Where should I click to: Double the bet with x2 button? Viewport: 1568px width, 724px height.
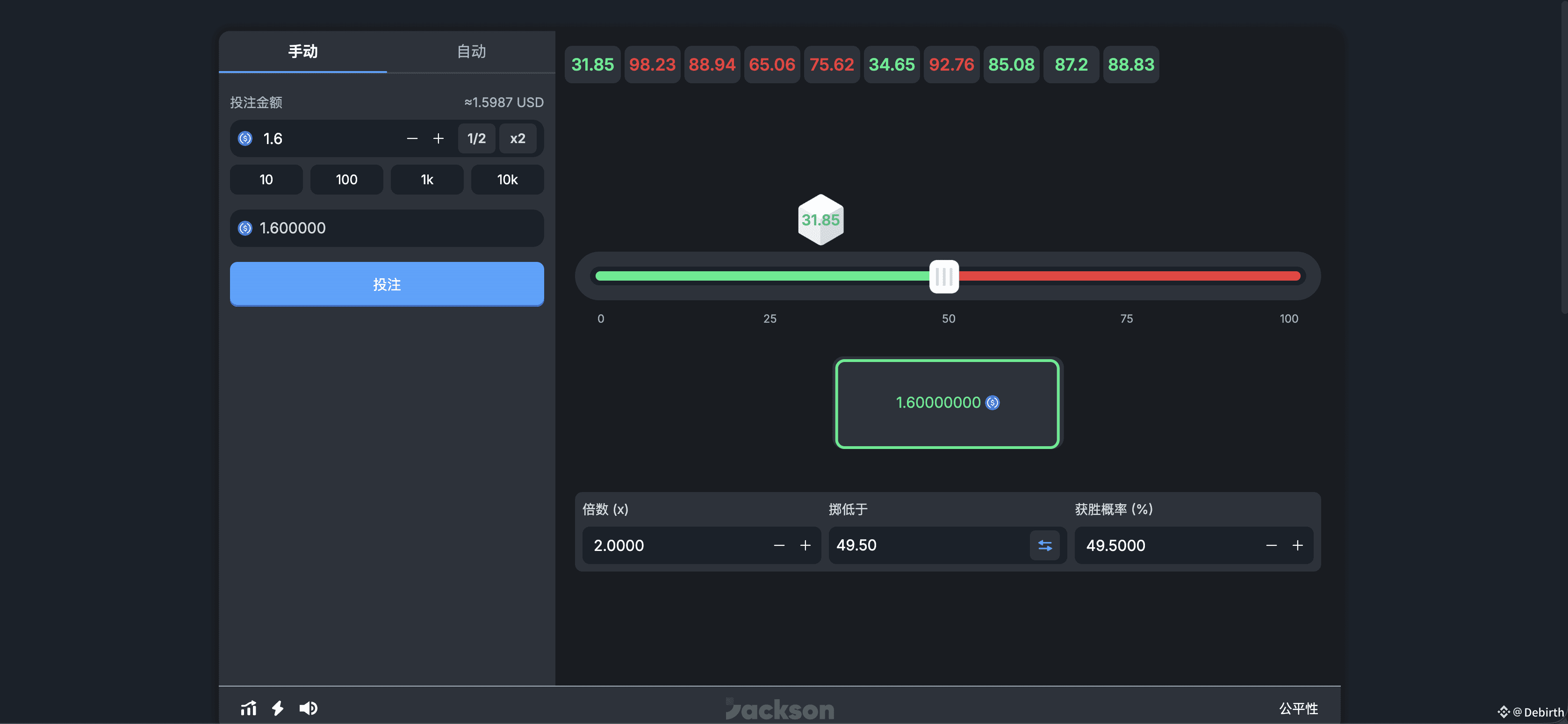[x=518, y=139]
